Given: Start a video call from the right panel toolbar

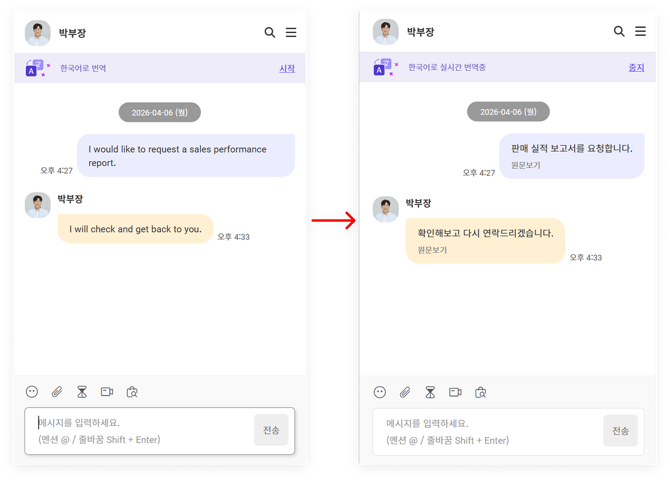Looking at the screenshot, I should (x=455, y=392).
